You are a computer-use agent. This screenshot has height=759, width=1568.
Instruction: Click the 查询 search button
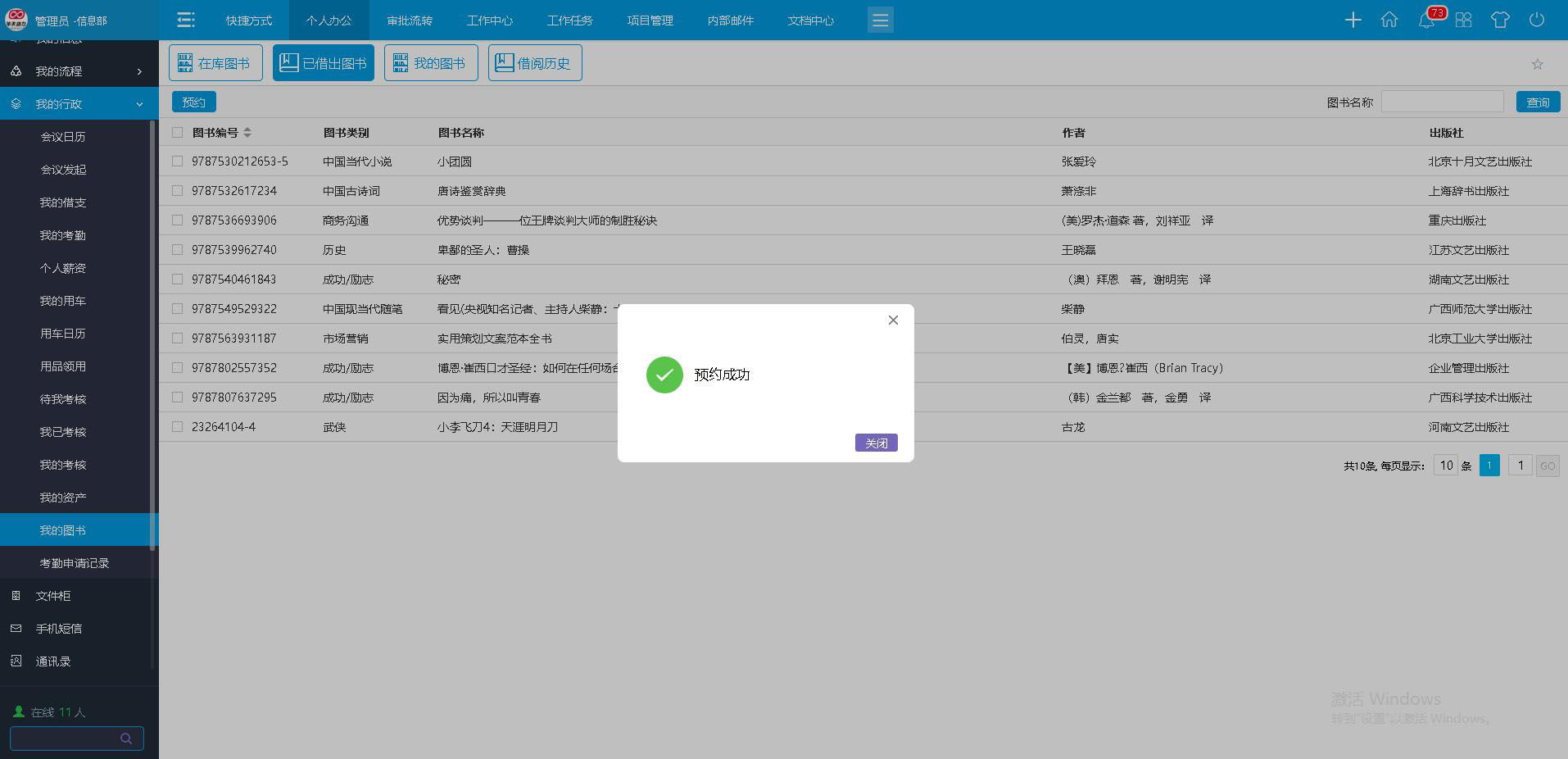coord(1537,102)
